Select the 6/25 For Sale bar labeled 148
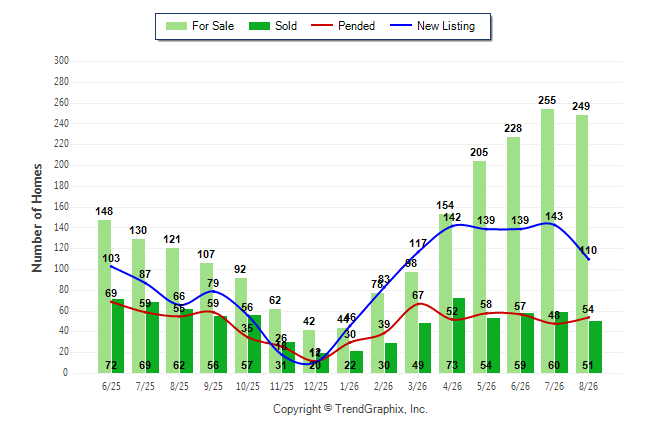Image resolution: width=646 pixels, height=434 pixels. [x=104, y=296]
